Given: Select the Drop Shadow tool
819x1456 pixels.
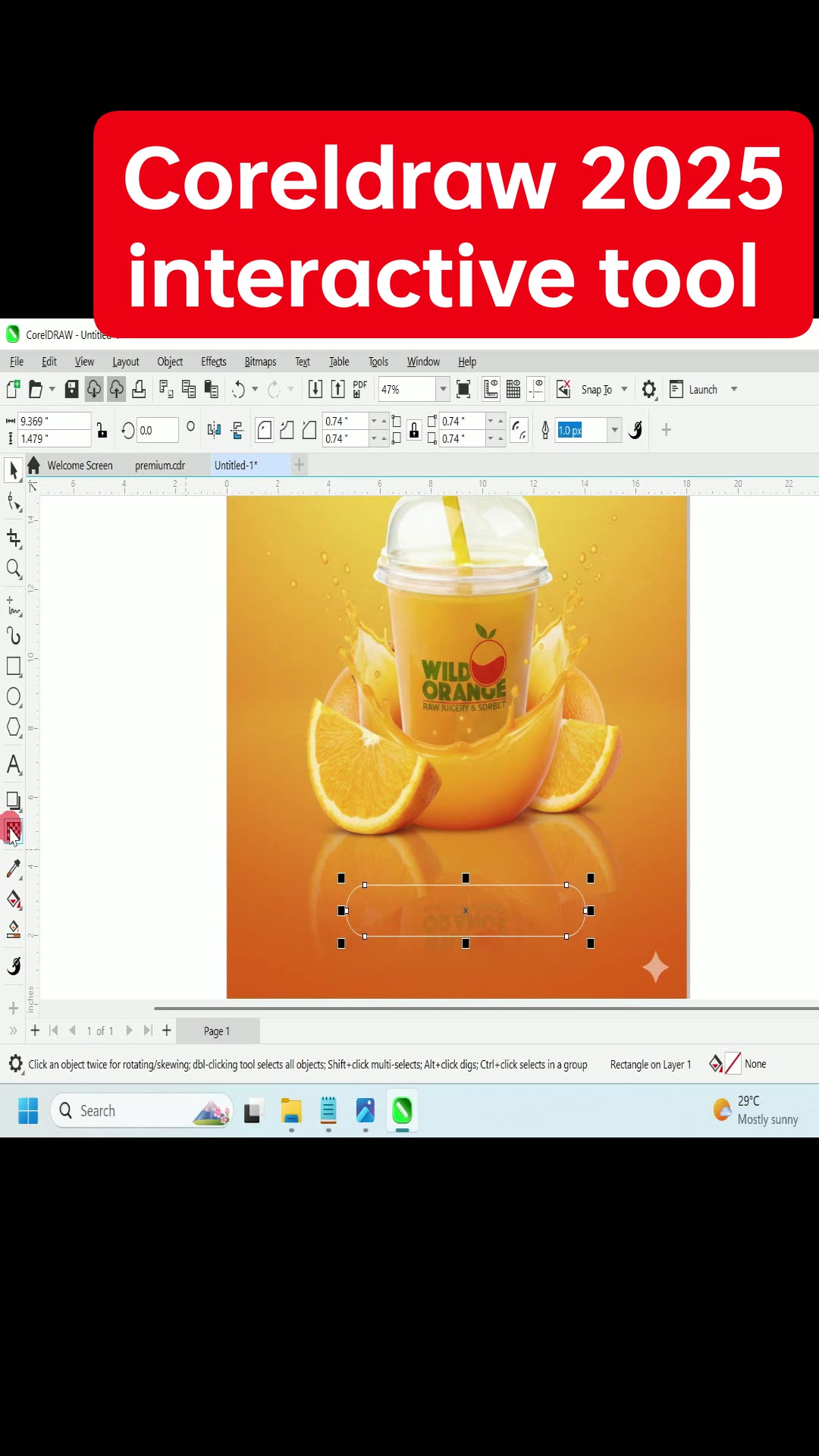Looking at the screenshot, I should [13, 801].
